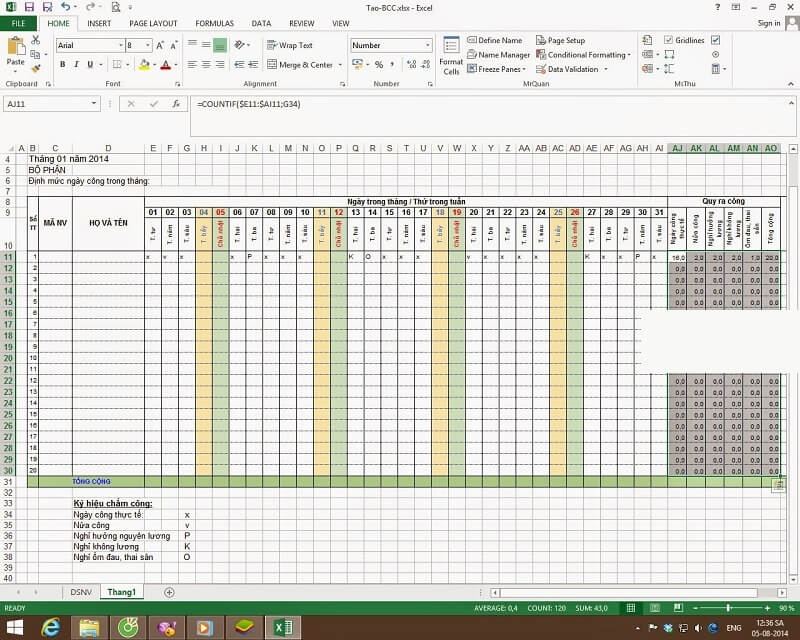Click the Format Cells icon

pos(451,54)
